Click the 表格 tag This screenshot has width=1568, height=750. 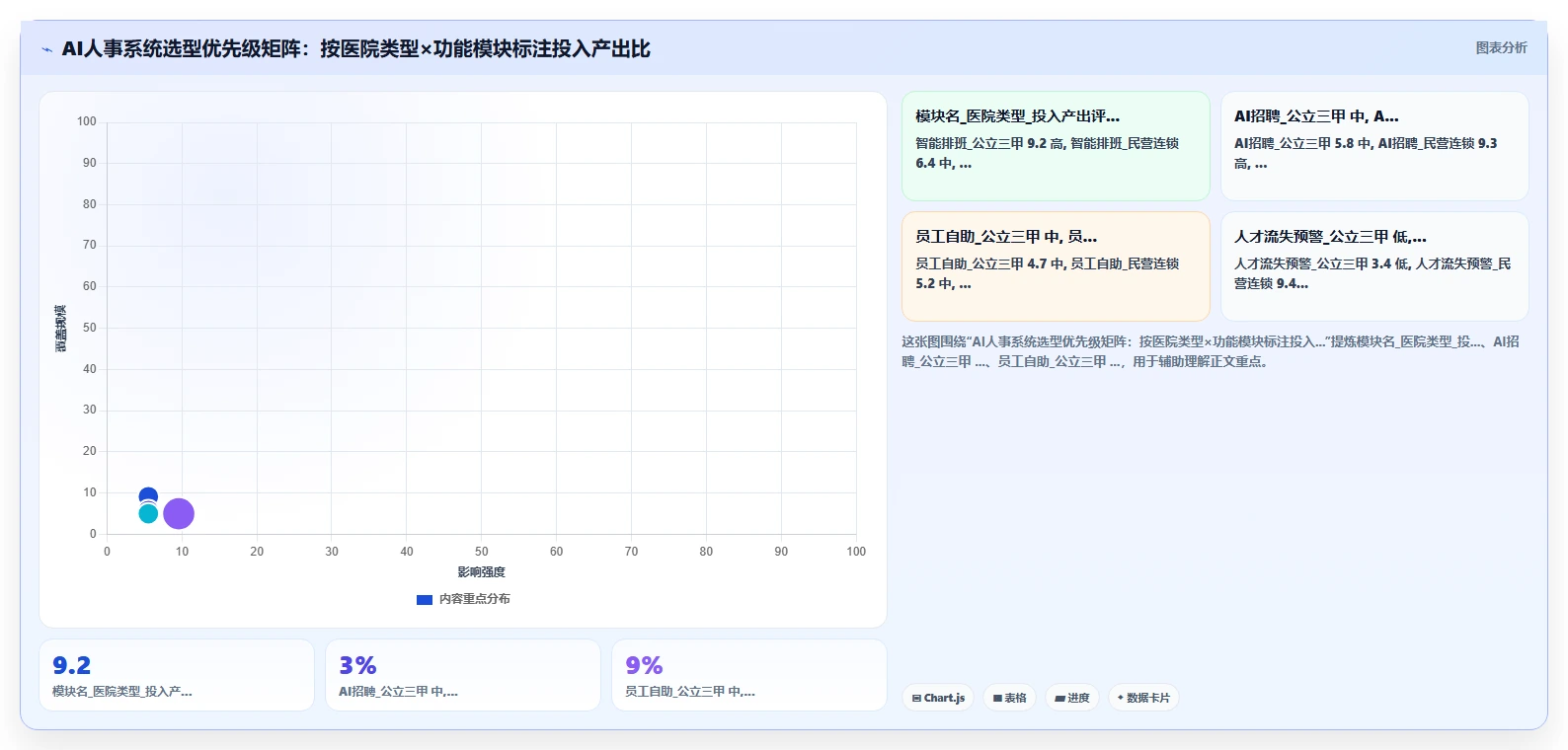point(1009,698)
